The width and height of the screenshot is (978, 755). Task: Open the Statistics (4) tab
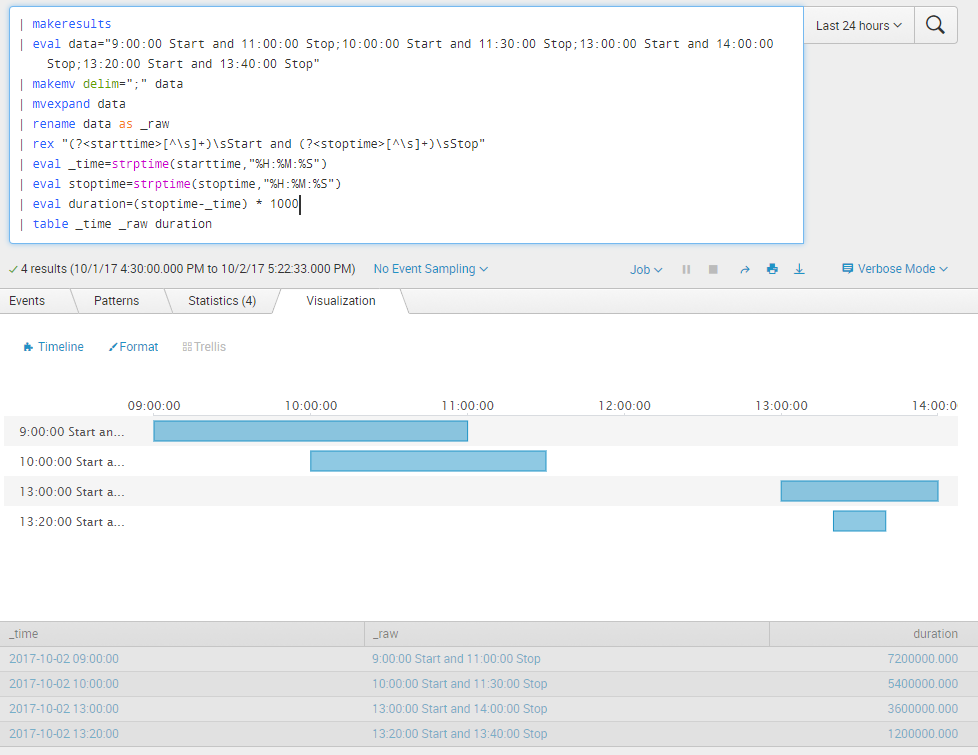click(x=221, y=300)
